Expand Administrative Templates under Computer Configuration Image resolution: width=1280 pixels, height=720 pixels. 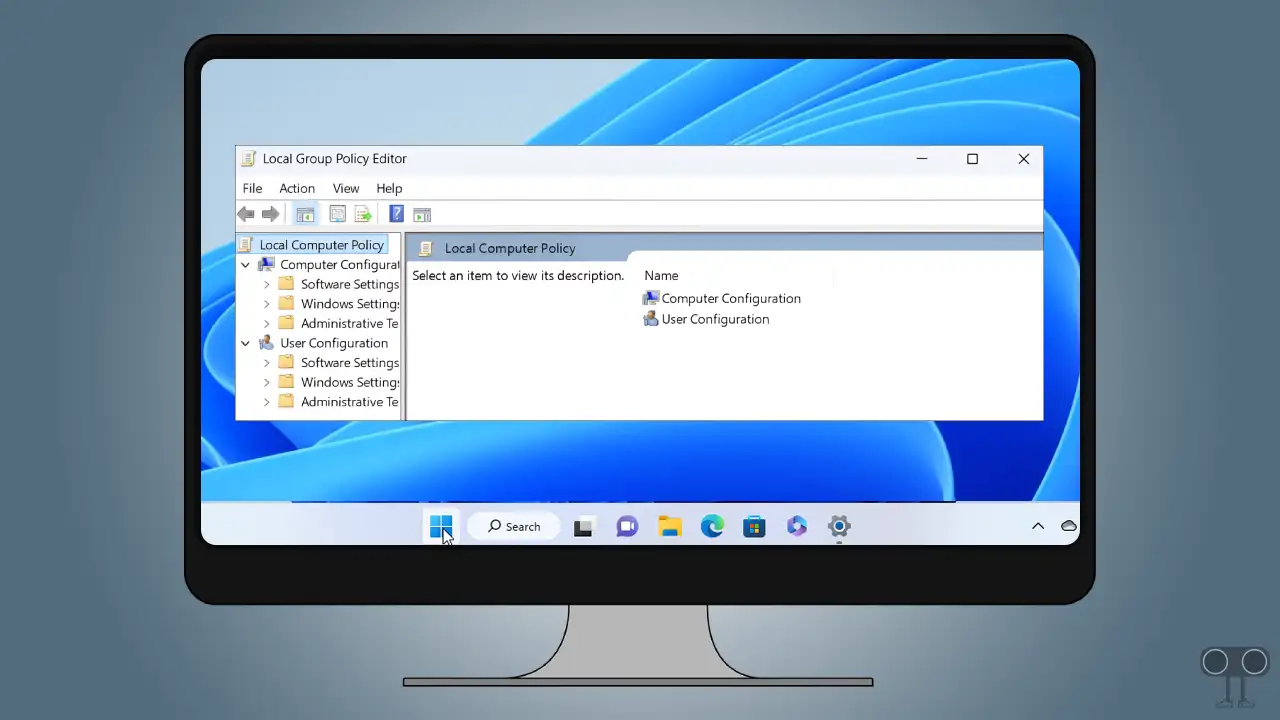[266, 323]
